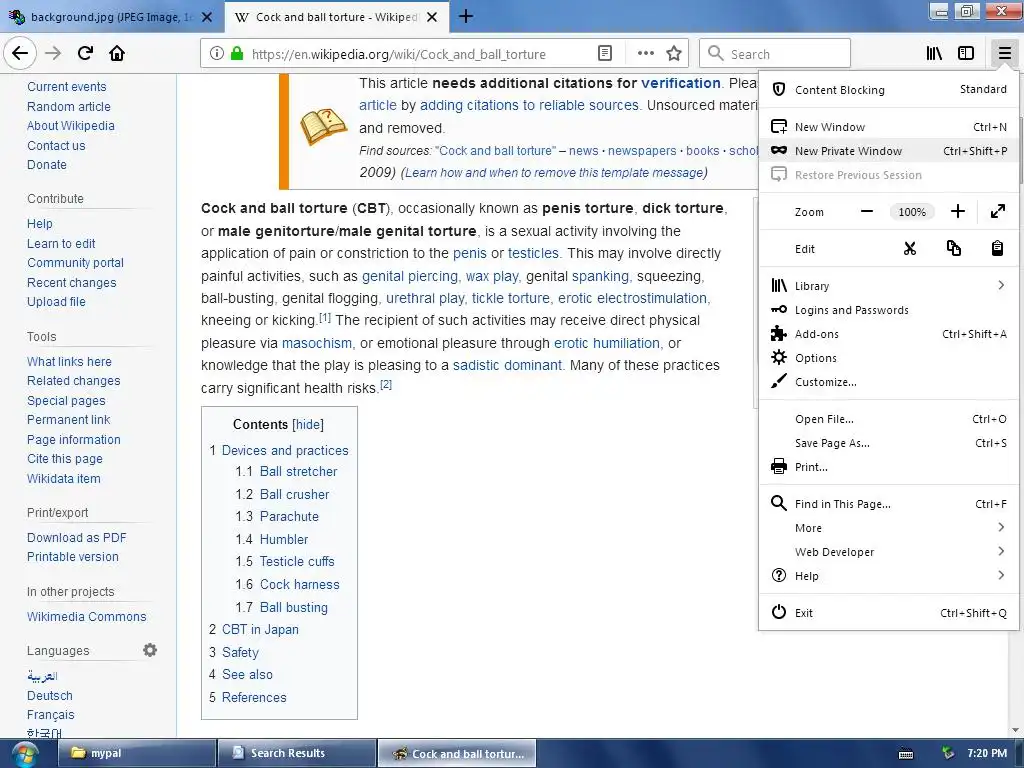The image size is (1024, 768).
Task: Choose Save Page As...
Action: [889, 443]
